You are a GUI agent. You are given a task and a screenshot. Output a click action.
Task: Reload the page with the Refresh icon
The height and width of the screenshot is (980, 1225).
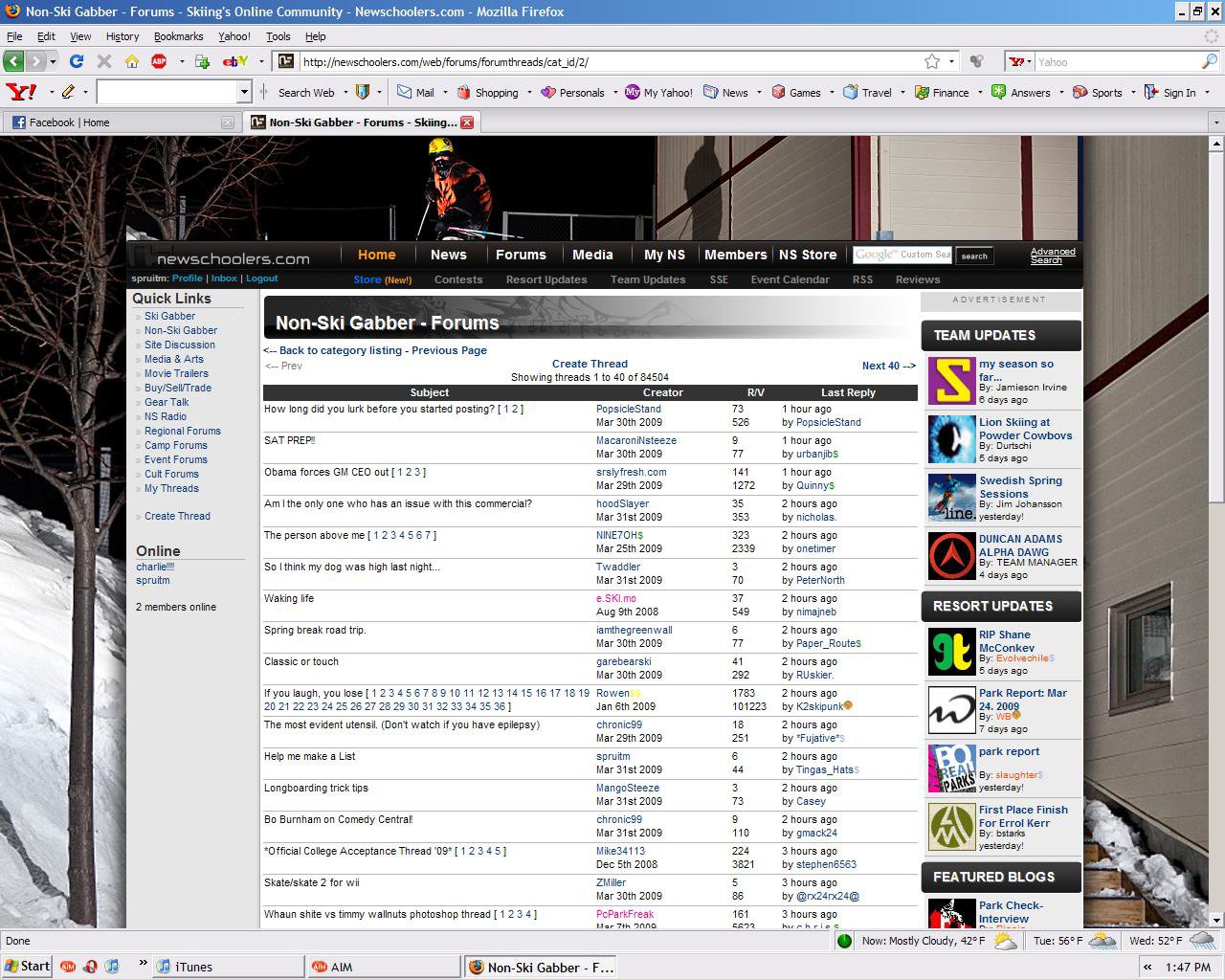pyautogui.click(x=77, y=61)
